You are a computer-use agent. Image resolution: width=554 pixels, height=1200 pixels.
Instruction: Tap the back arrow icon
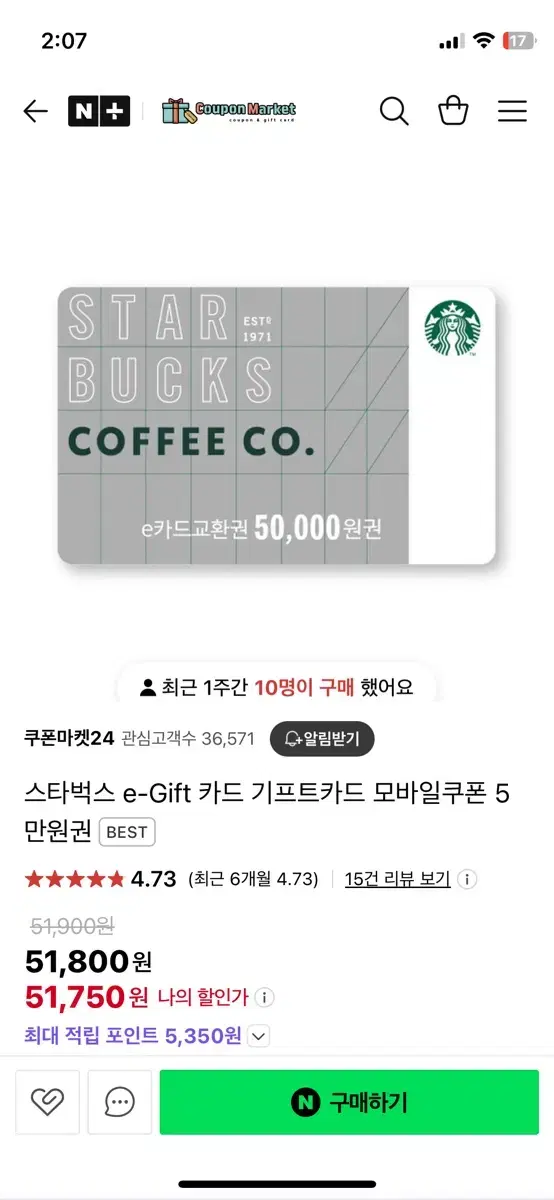tap(35, 111)
